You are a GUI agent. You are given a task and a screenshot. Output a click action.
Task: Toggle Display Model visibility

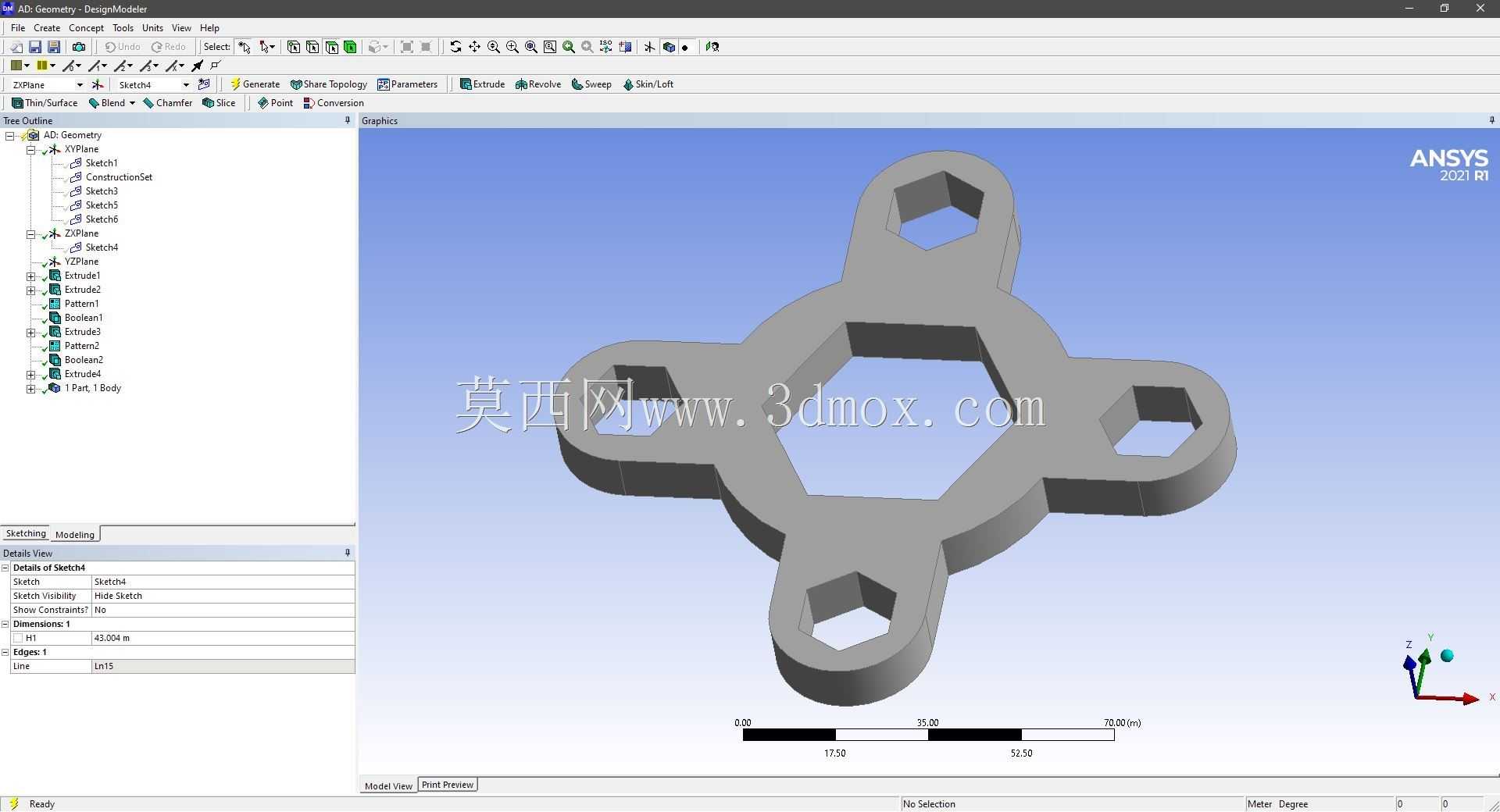668,47
